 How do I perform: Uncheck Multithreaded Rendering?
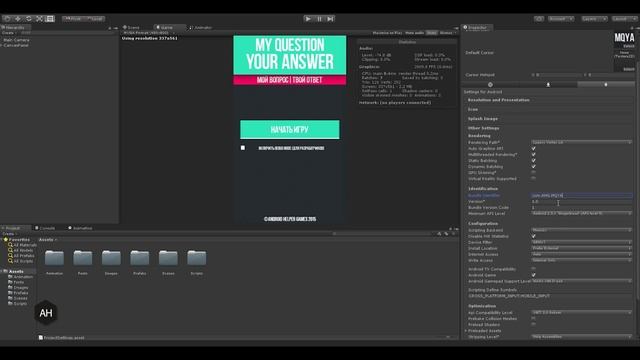pyautogui.click(x=533, y=155)
